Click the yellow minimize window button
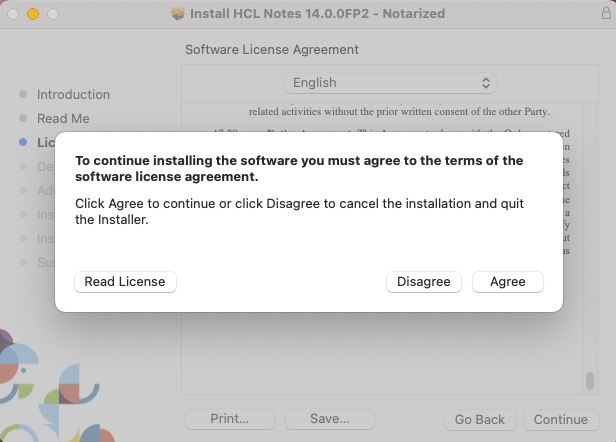616x442 pixels. coord(33,14)
